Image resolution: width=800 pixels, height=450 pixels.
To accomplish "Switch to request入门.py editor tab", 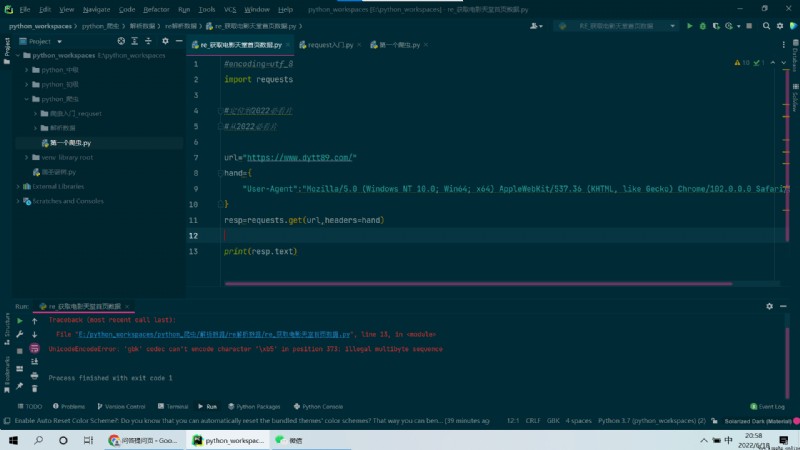I will 330,45.
